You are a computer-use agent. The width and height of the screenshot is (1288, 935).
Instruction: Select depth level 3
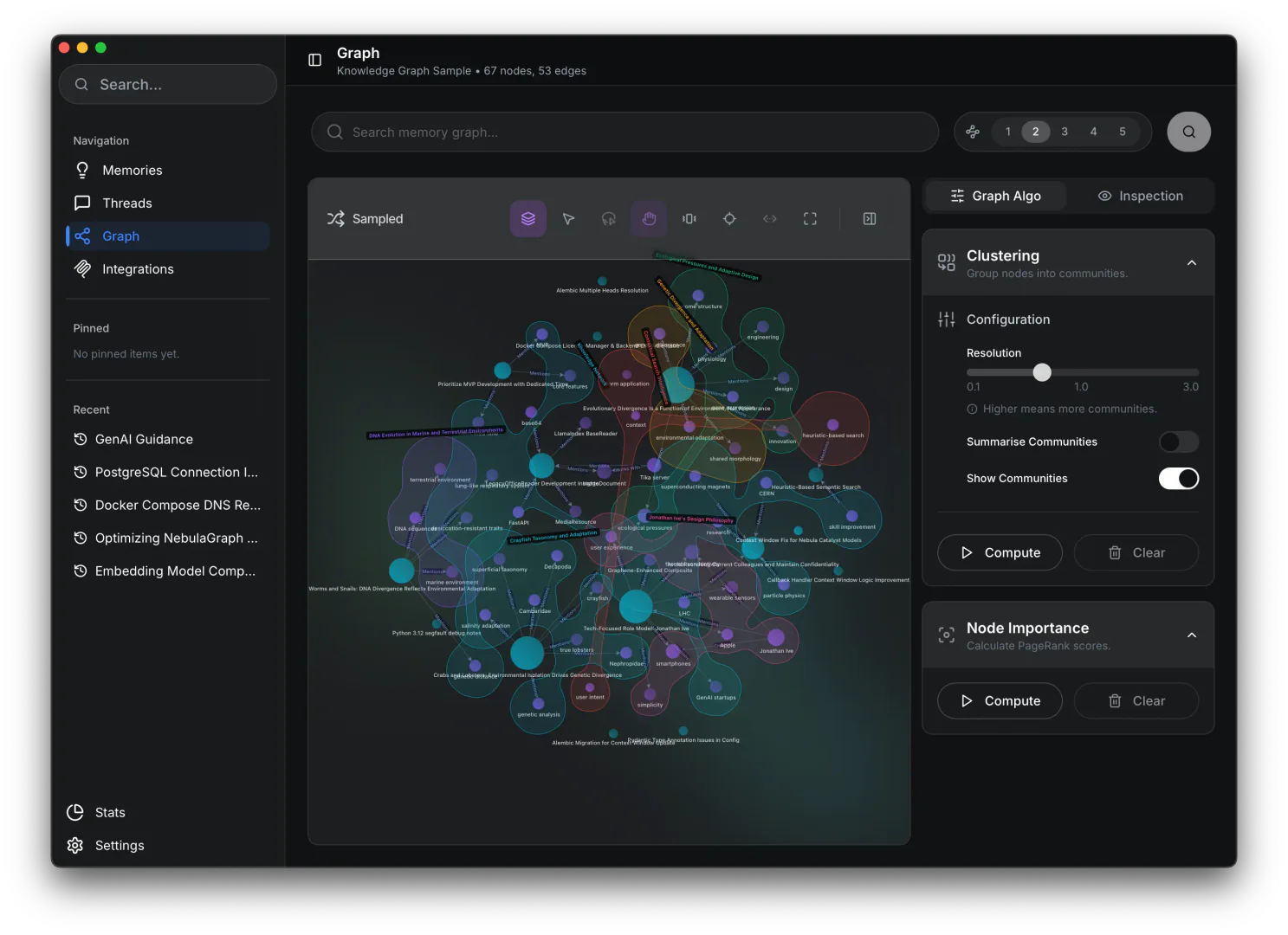click(1065, 132)
